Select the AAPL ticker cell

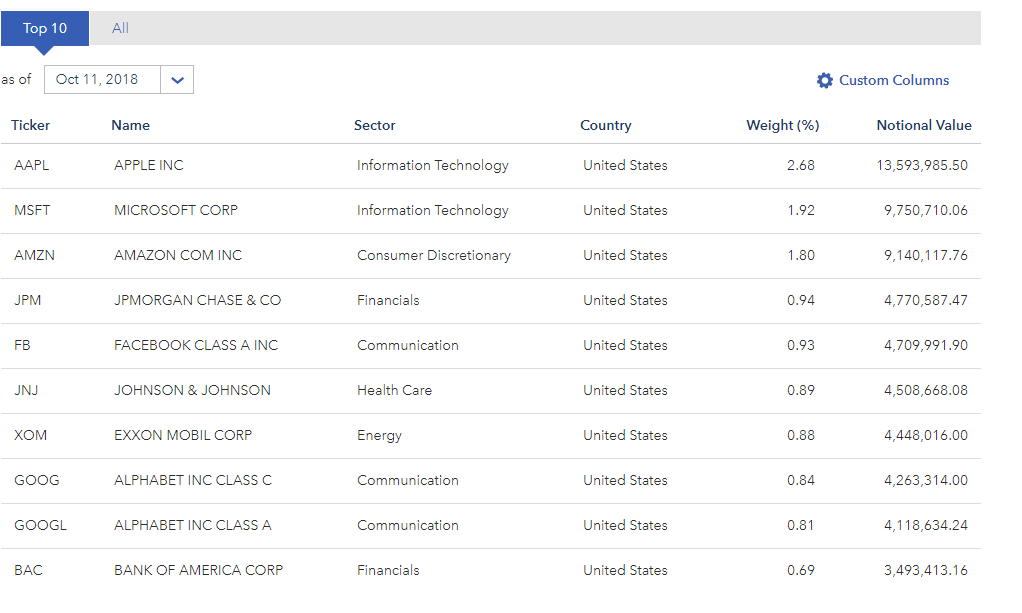32,166
